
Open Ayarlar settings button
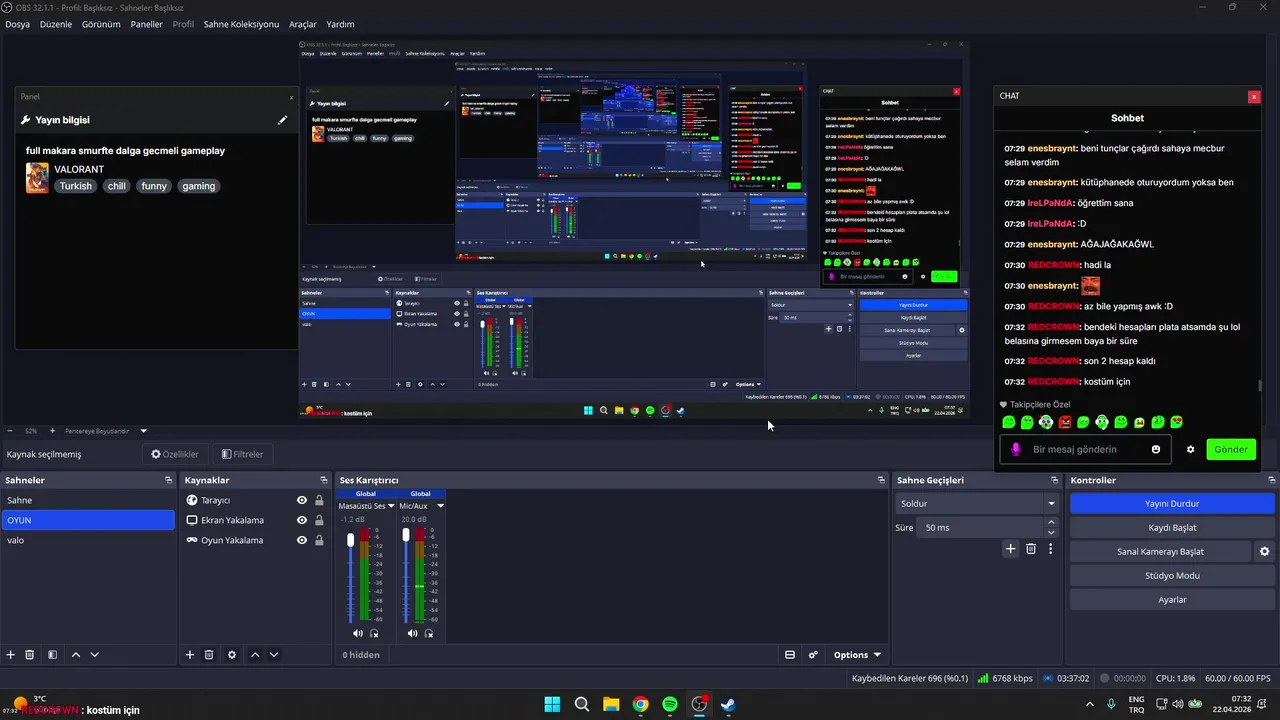coord(1172,599)
